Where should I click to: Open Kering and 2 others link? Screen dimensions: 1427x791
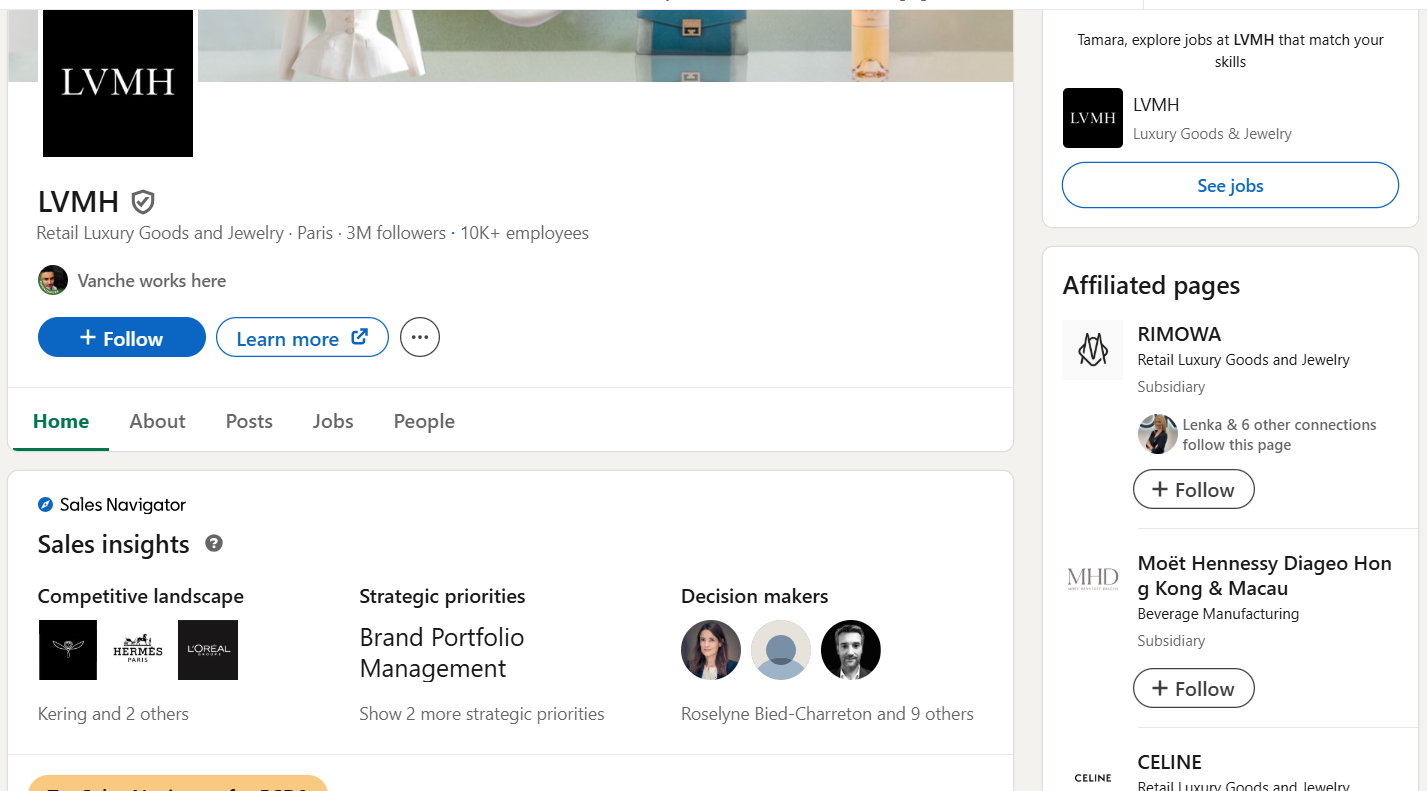[113, 714]
